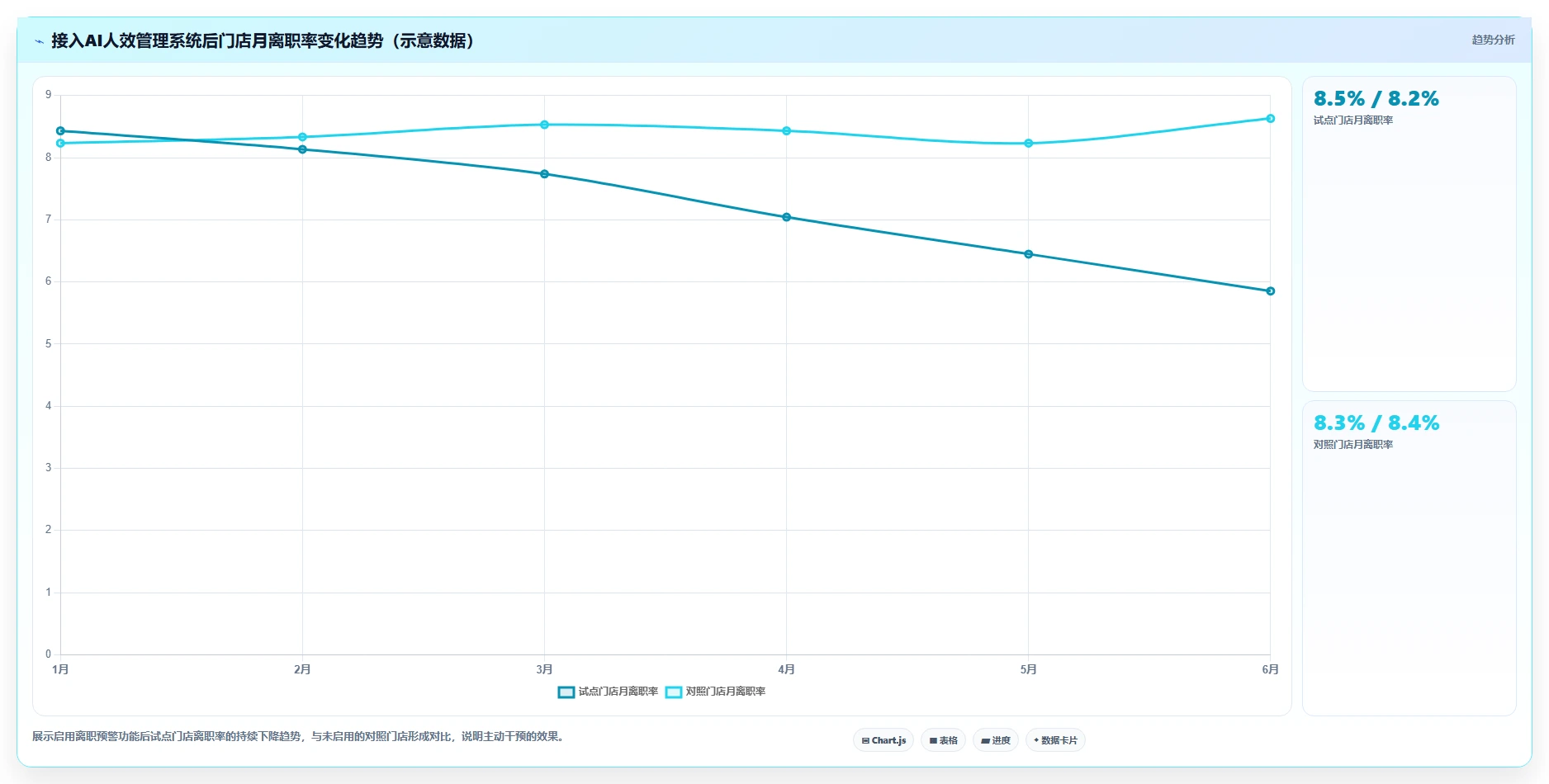1549x784 pixels.
Task: Click the description text starting with 展示启用离职预警功能
Action: 300,736
